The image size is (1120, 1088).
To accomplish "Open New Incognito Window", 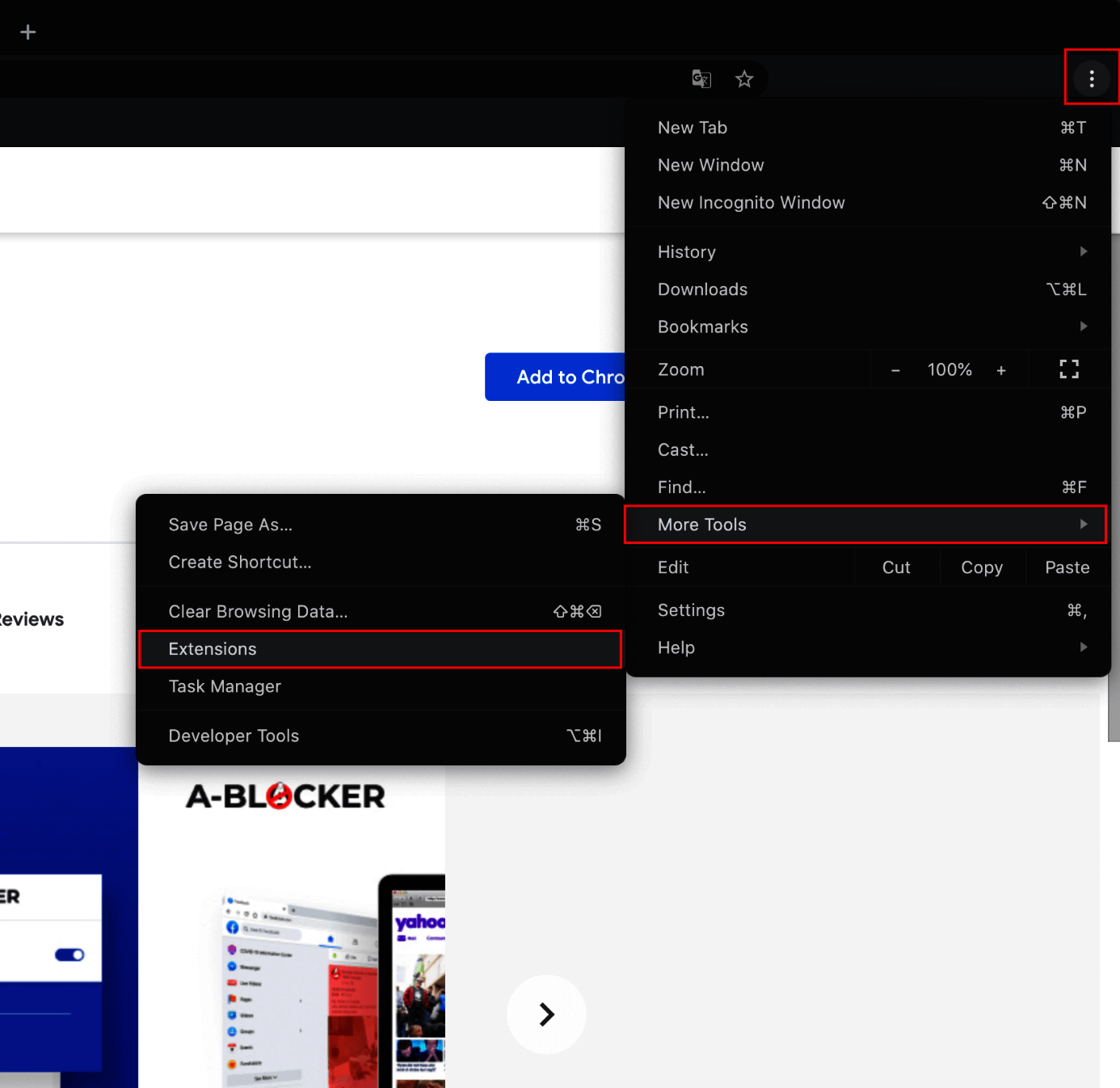I will point(751,202).
